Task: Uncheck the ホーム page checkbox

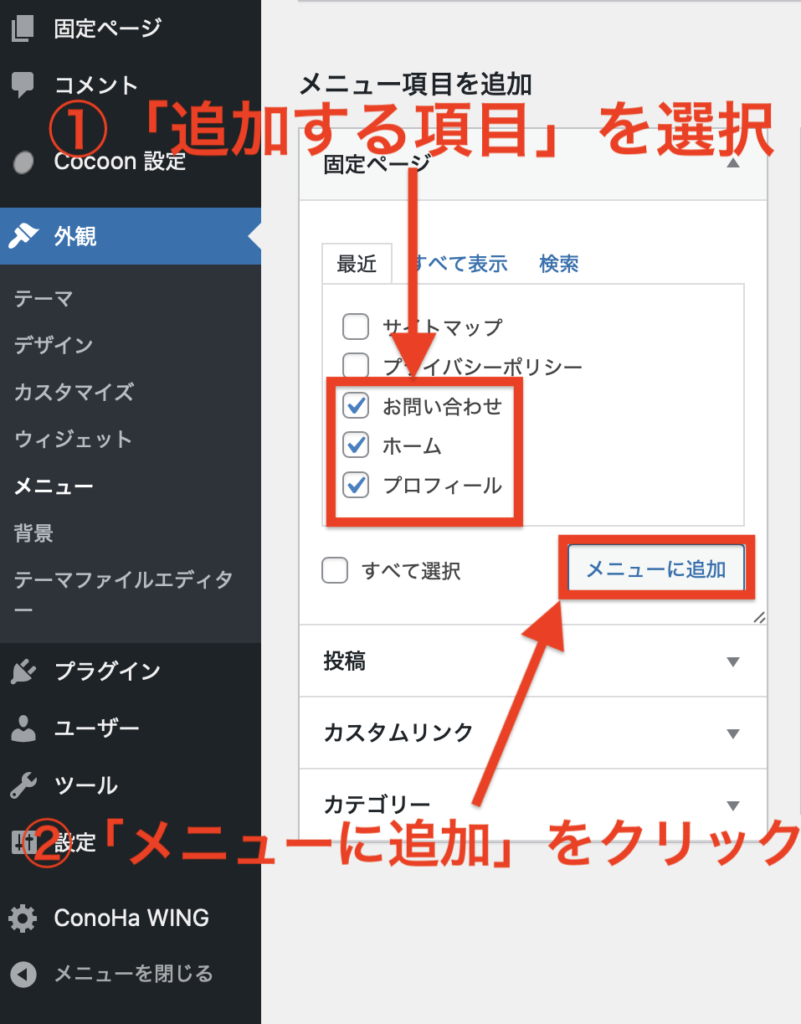Action: 355,446
